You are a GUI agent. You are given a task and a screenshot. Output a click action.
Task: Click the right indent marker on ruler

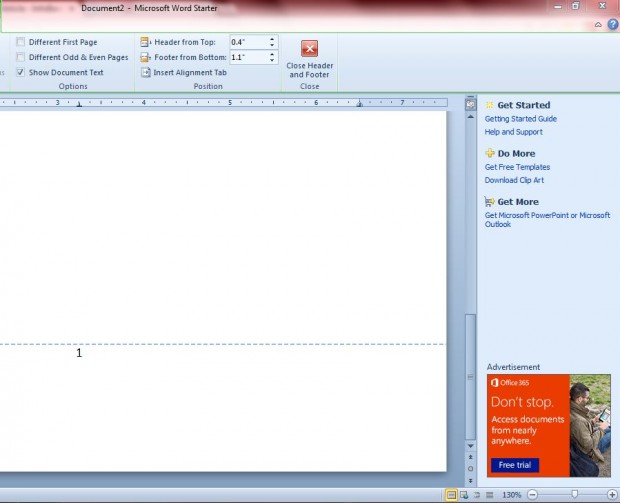[x=359, y=104]
